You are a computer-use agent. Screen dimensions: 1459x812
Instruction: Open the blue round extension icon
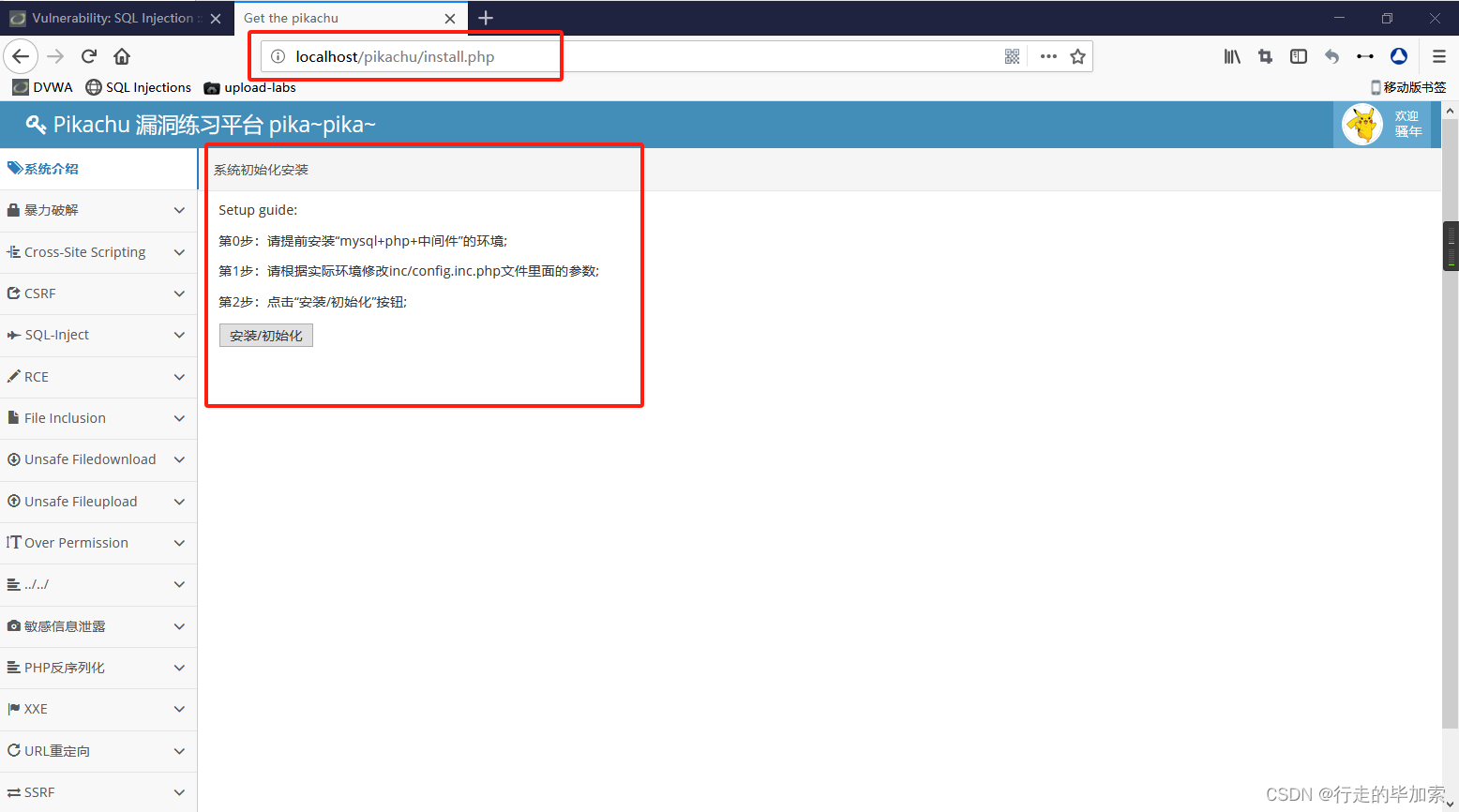point(1399,56)
